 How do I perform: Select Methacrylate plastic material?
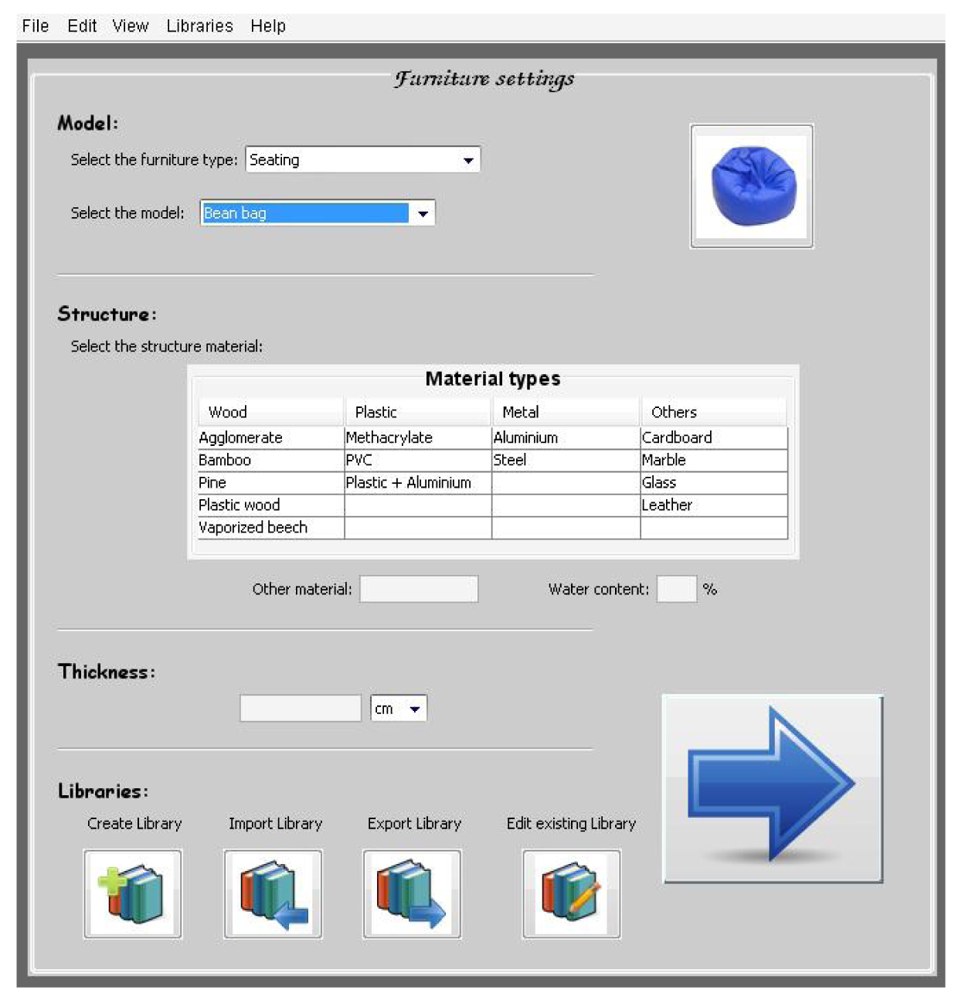(x=418, y=438)
